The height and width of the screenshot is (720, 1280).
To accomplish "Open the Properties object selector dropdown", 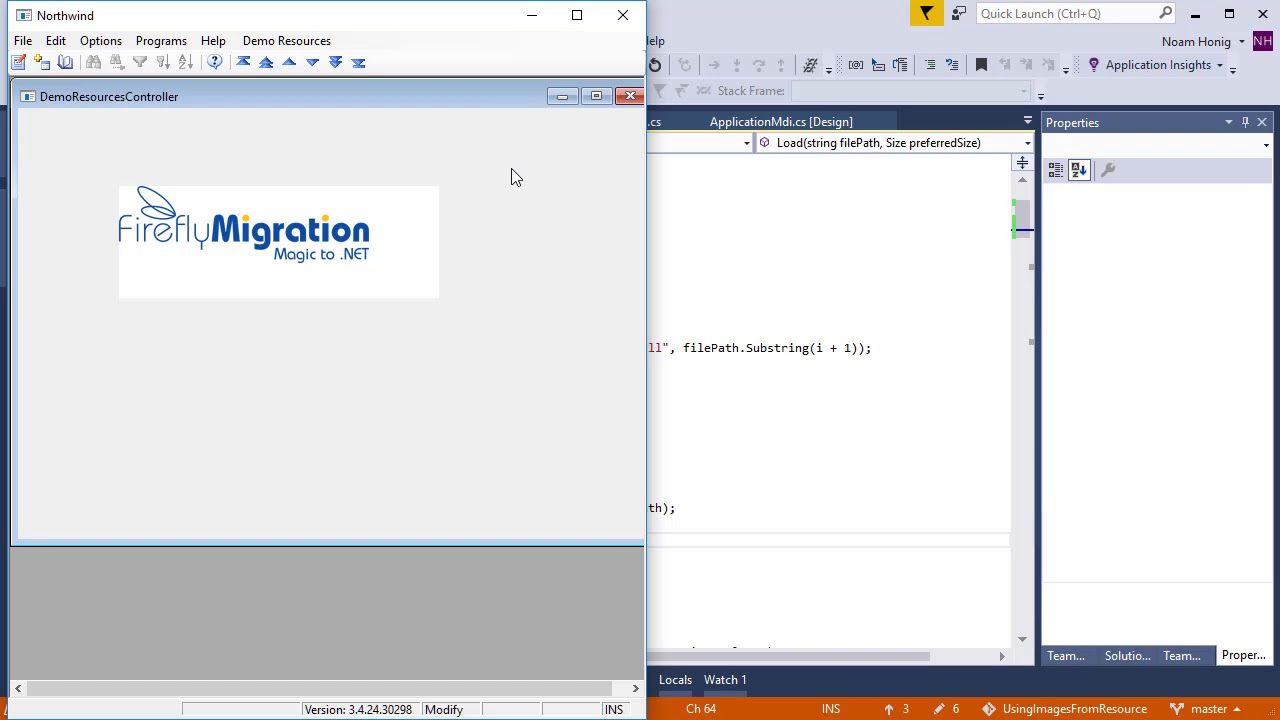I will (x=1266, y=145).
